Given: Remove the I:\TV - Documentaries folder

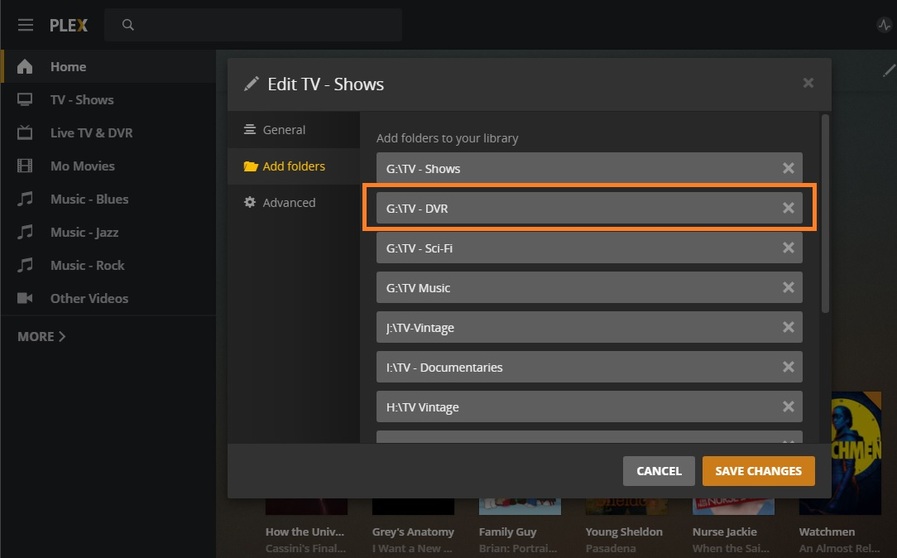Looking at the screenshot, I should coord(788,367).
